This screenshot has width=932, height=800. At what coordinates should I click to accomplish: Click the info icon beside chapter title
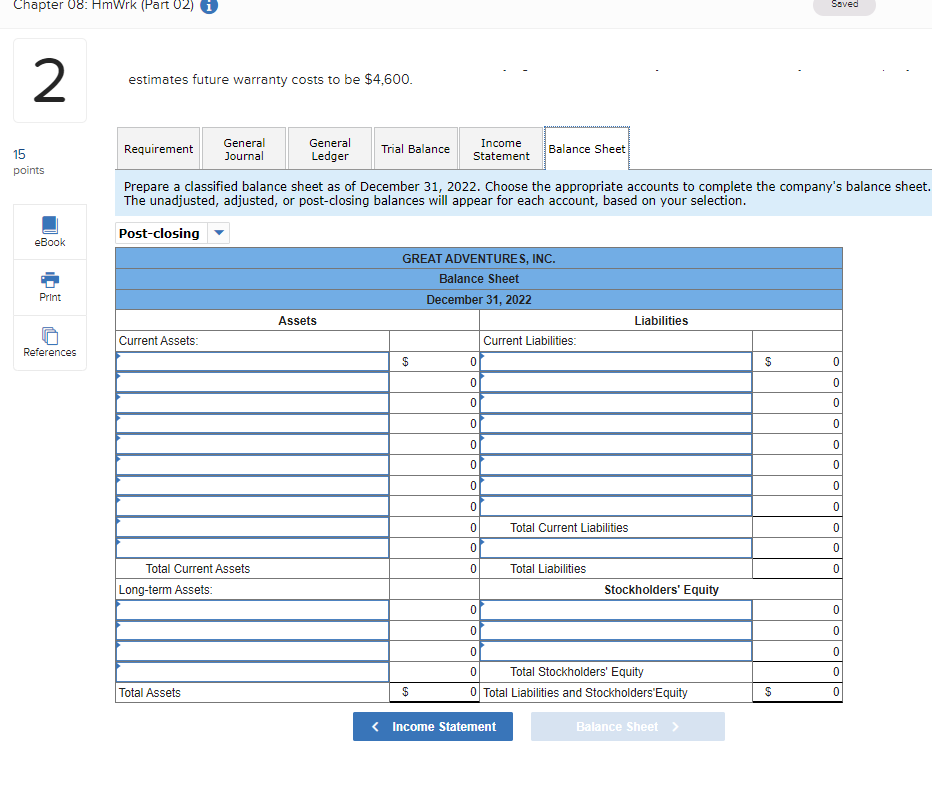(209, 5)
